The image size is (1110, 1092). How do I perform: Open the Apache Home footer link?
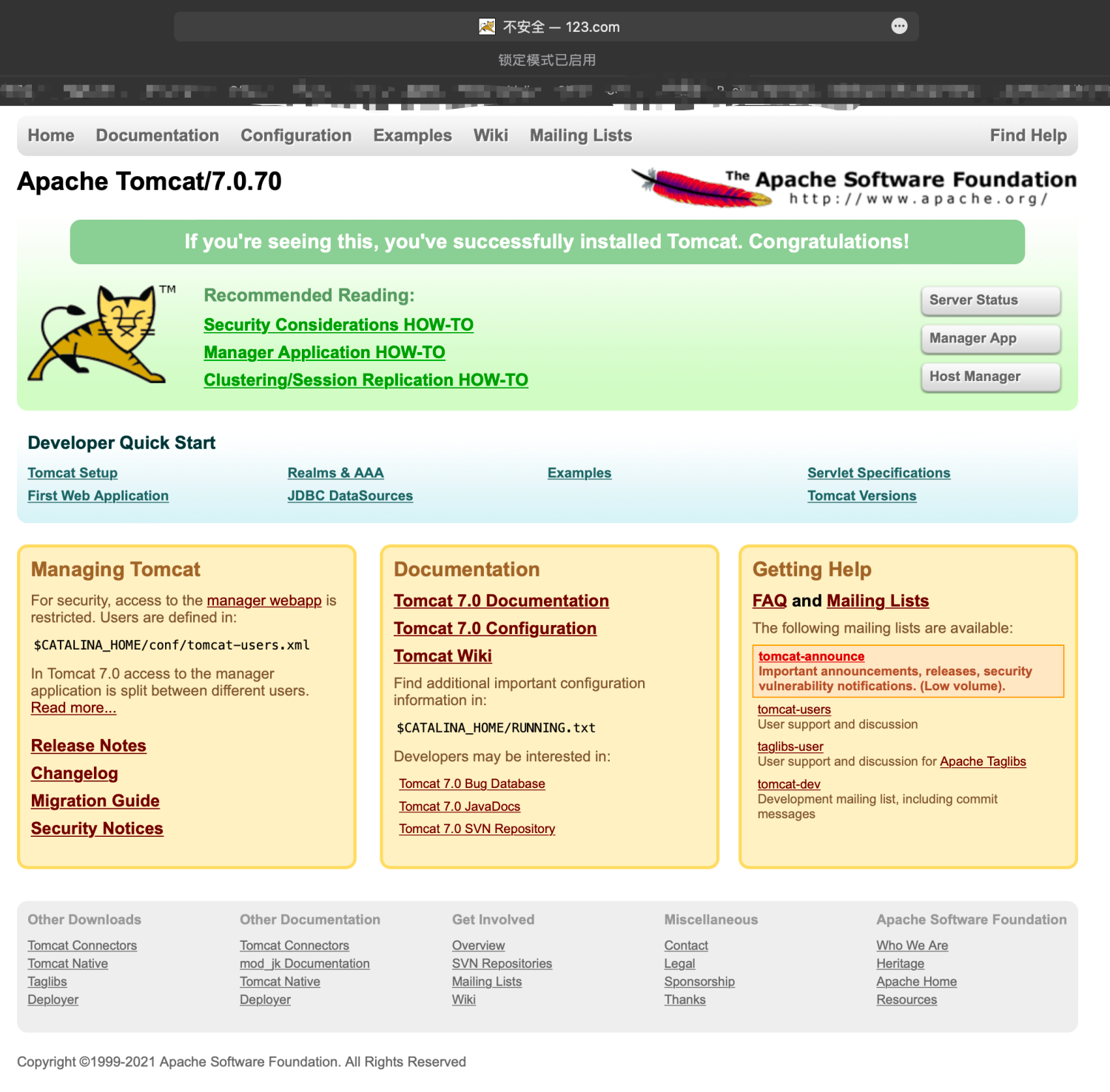916,982
